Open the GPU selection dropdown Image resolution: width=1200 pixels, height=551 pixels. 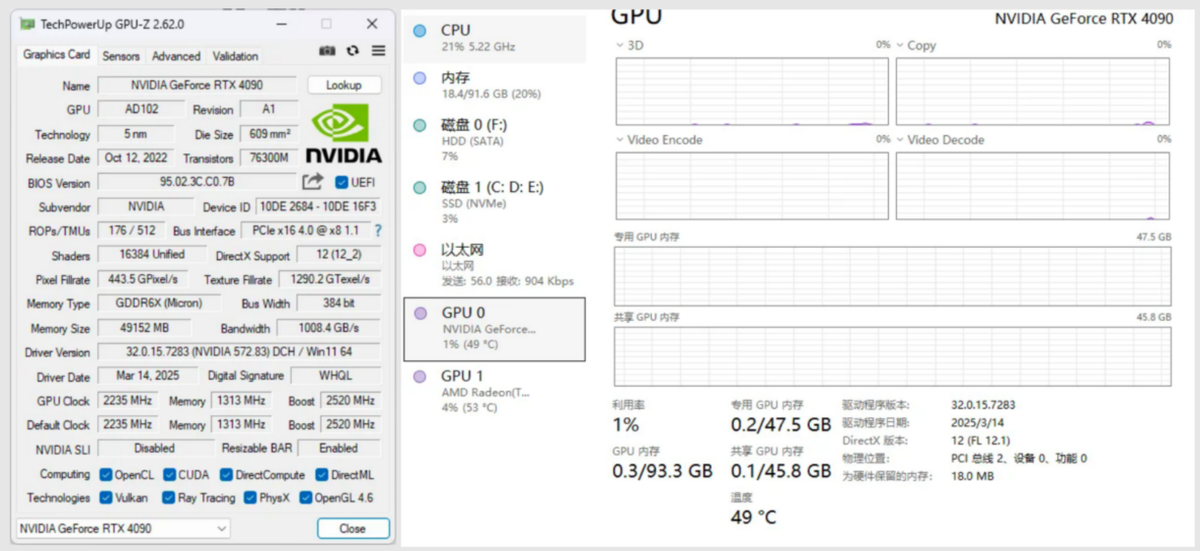[123, 528]
